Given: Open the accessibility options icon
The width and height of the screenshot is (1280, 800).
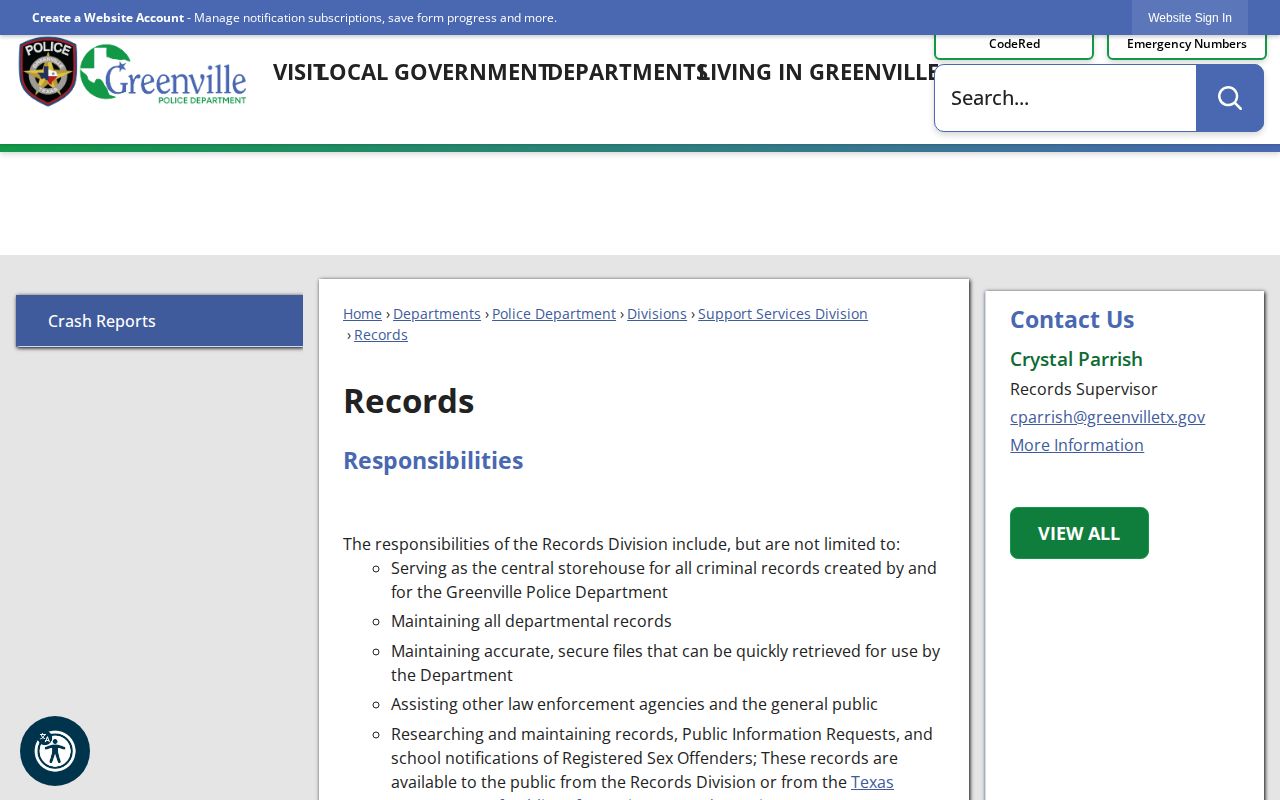Looking at the screenshot, I should (x=55, y=751).
